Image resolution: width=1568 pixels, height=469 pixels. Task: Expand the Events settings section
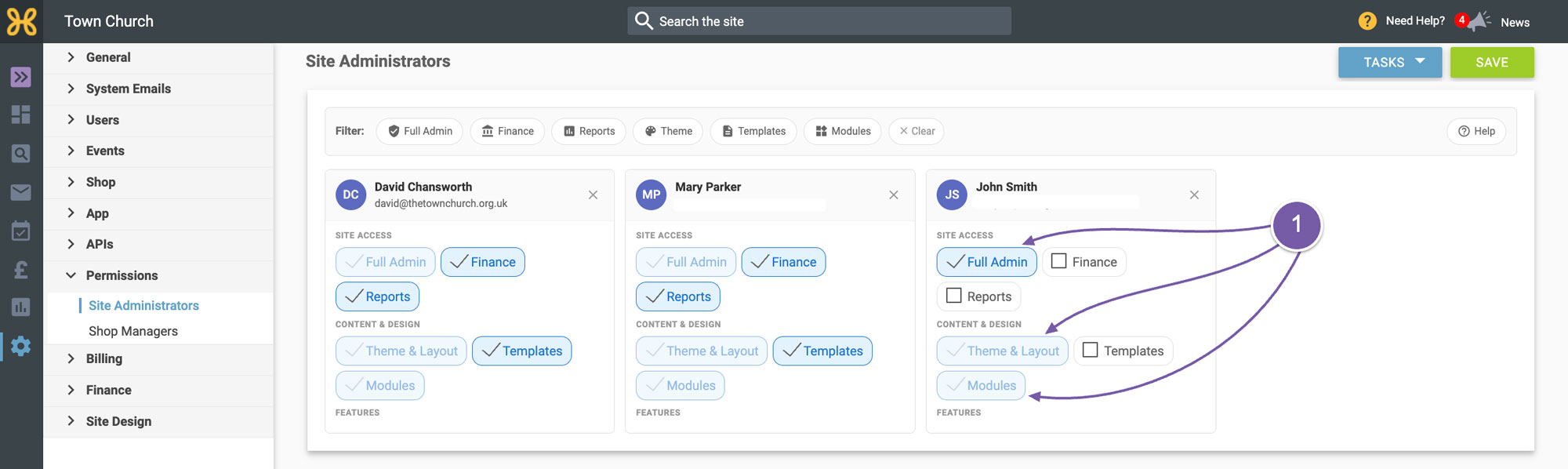click(x=158, y=151)
